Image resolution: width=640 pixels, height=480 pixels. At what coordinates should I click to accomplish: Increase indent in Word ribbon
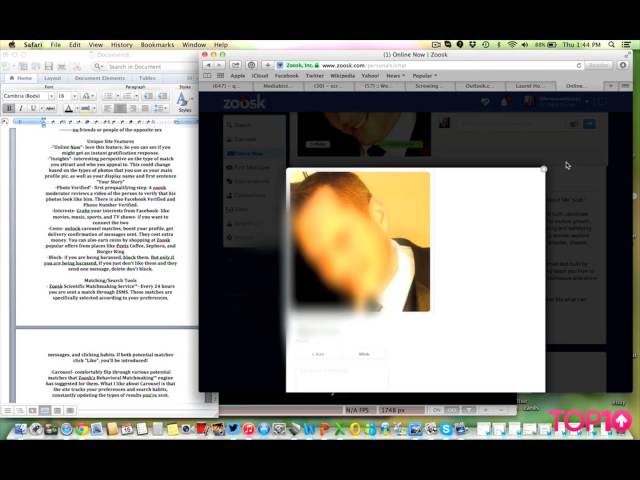tap(162, 96)
